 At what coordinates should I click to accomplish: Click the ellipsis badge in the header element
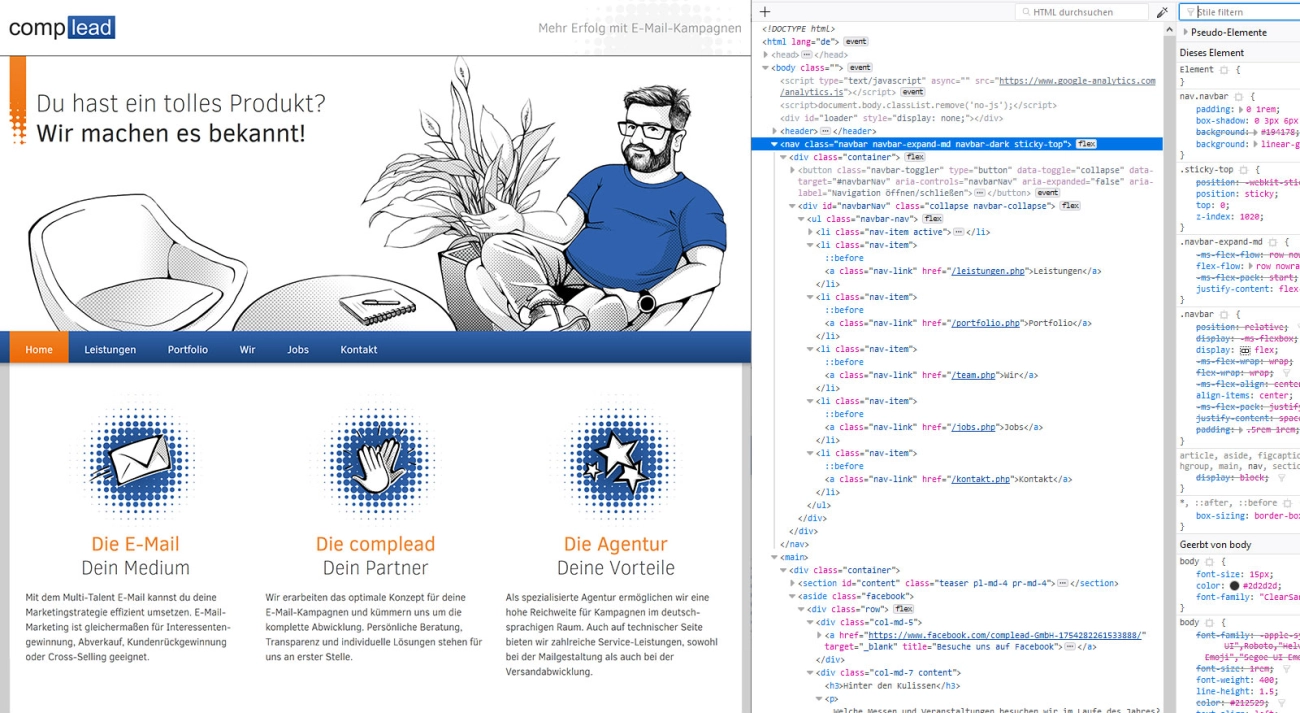(x=825, y=131)
